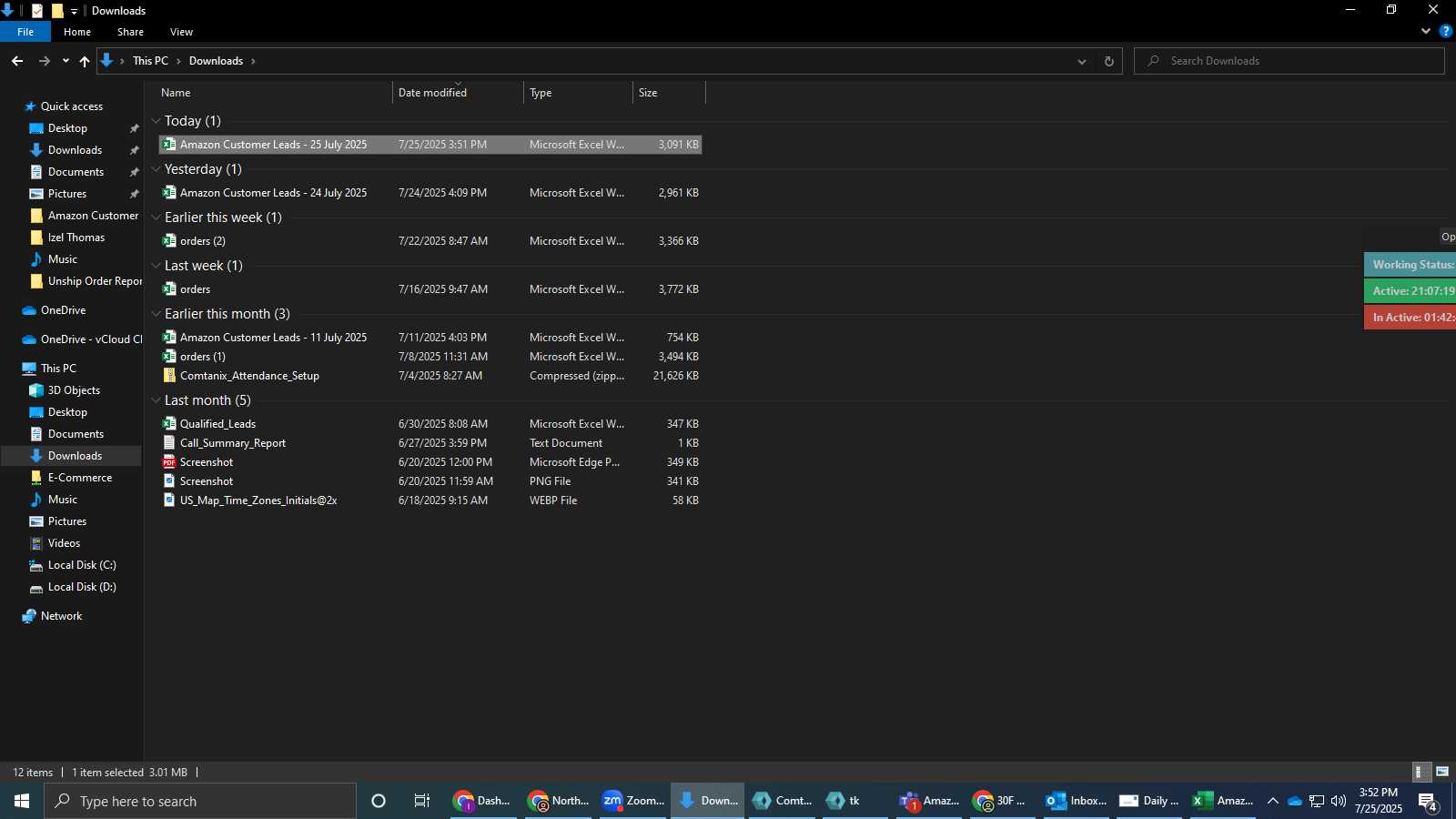This screenshot has height=819, width=1456.
Task: Collapse the Yesterday (1) group
Action: pyautogui.click(x=157, y=169)
